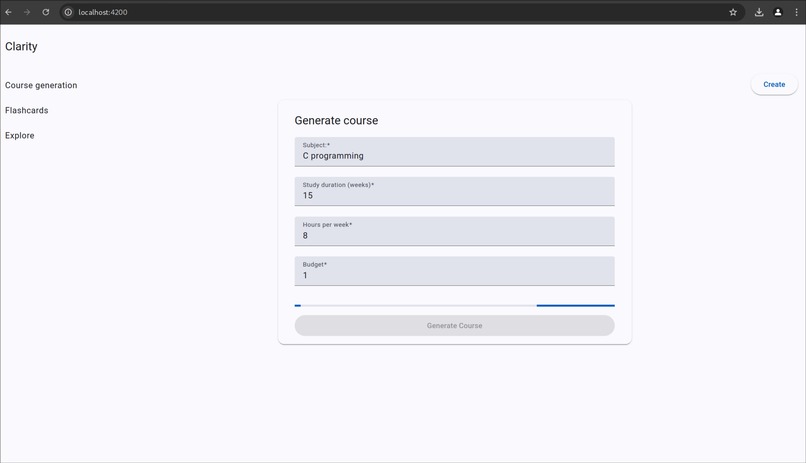Click the browser forward arrow
Image resolution: width=806 pixels, height=463 pixels.
tap(27, 12)
